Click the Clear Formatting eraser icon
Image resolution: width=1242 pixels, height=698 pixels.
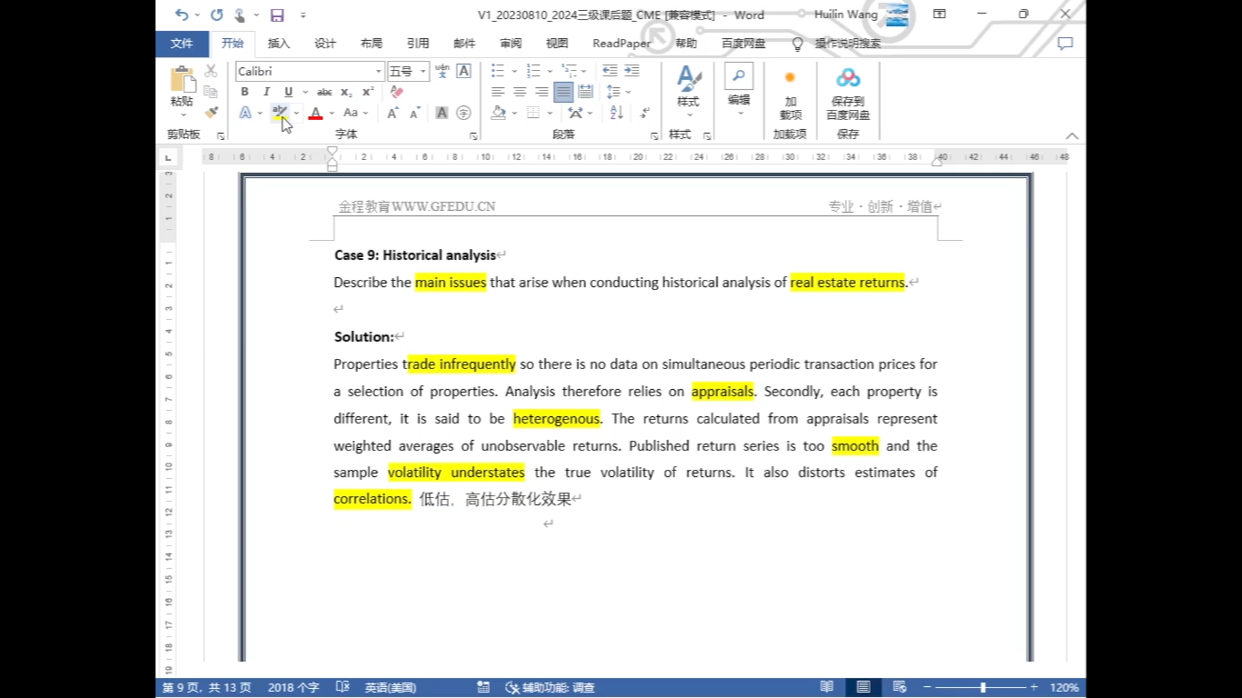click(397, 92)
